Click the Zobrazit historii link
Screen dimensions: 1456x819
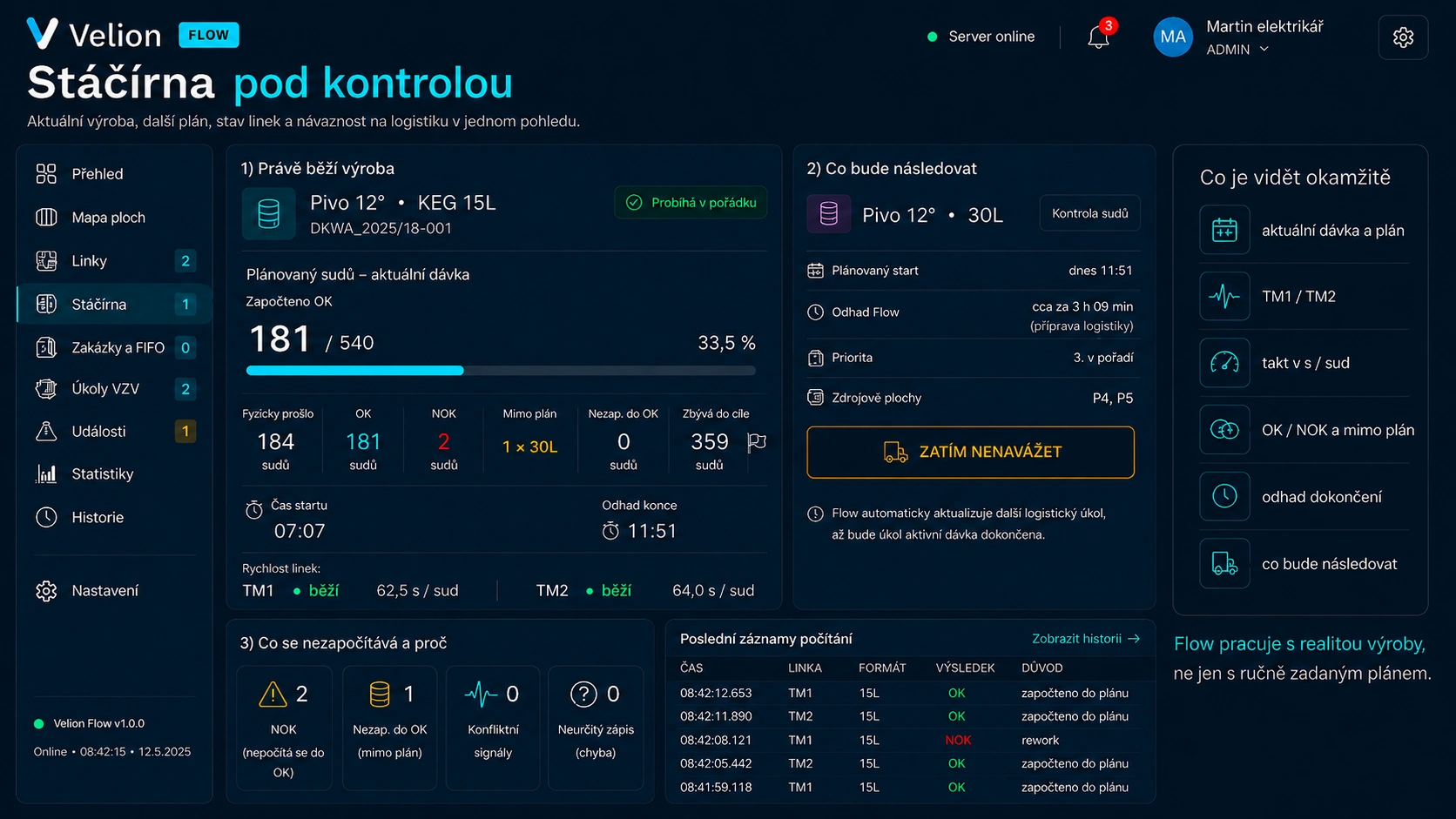(1086, 639)
